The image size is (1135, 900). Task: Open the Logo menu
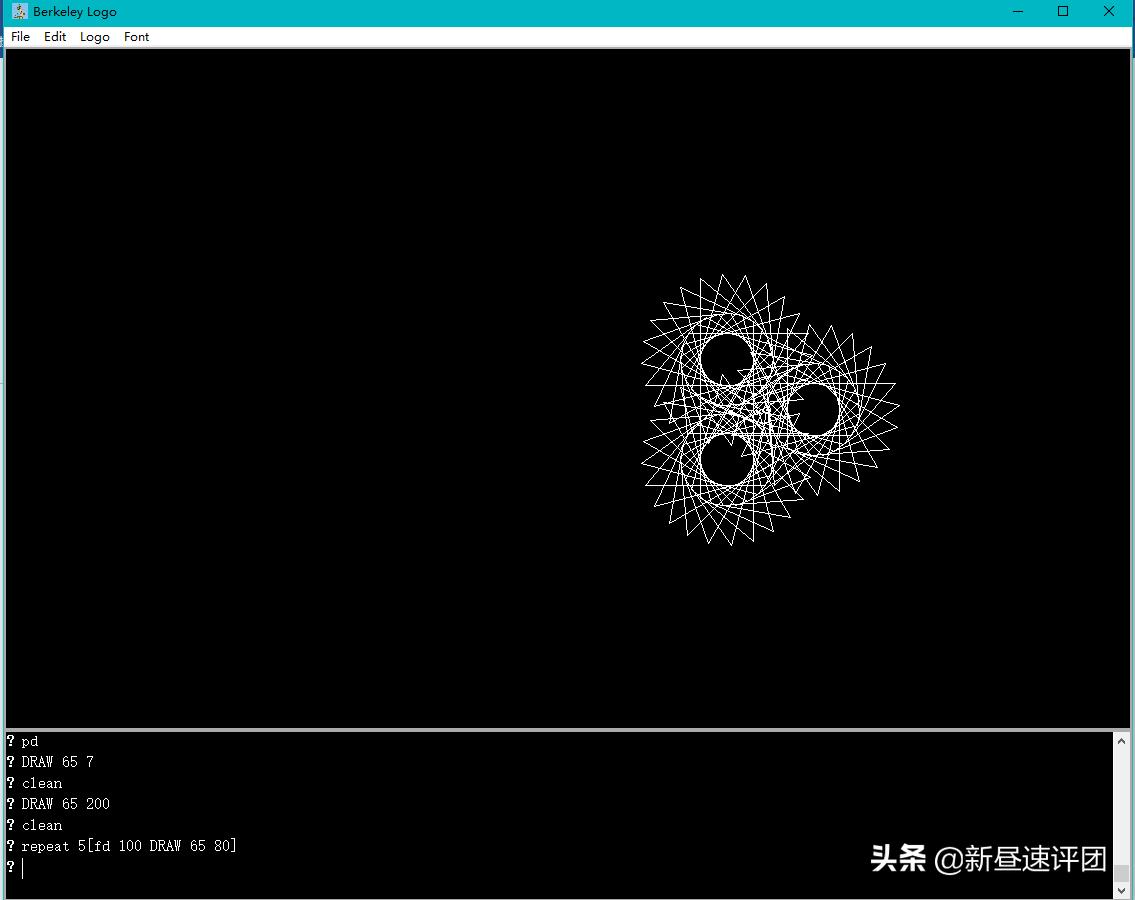pos(95,37)
